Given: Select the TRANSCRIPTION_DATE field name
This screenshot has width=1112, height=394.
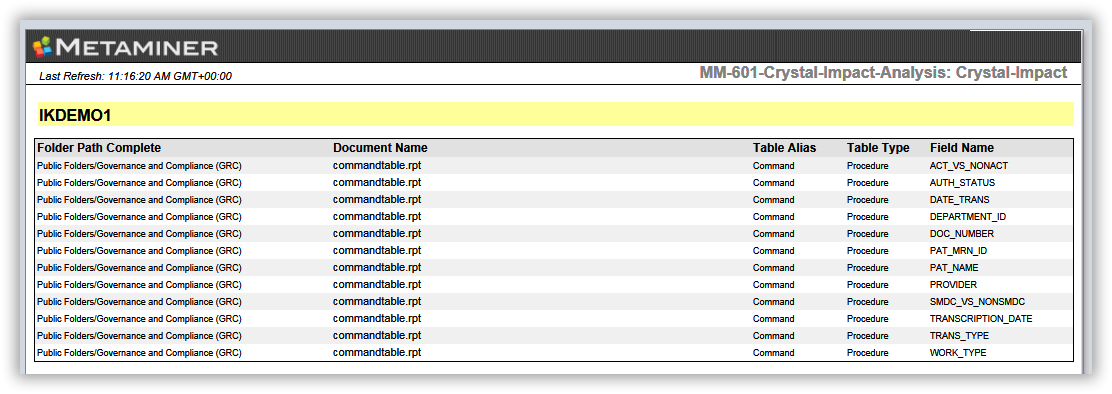Looking at the screenshot, I should [981, 319].
